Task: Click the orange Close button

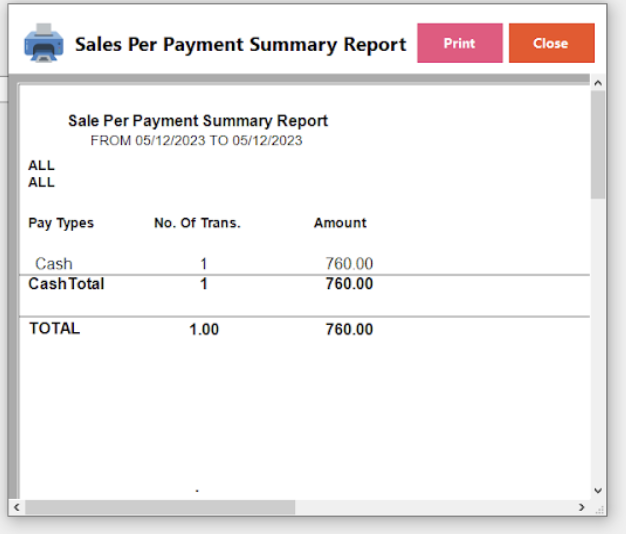Action: (x=551, y=43)
